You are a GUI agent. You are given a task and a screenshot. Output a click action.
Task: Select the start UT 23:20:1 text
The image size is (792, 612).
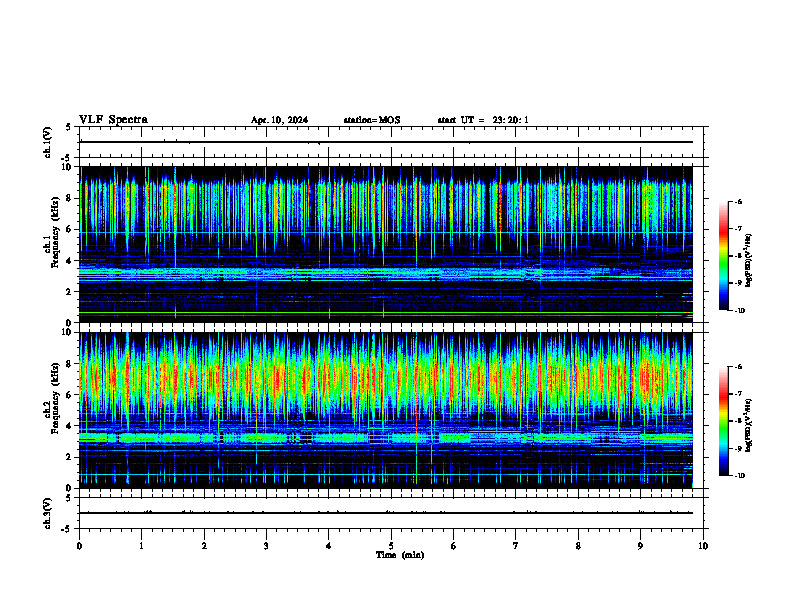point(483,120)
